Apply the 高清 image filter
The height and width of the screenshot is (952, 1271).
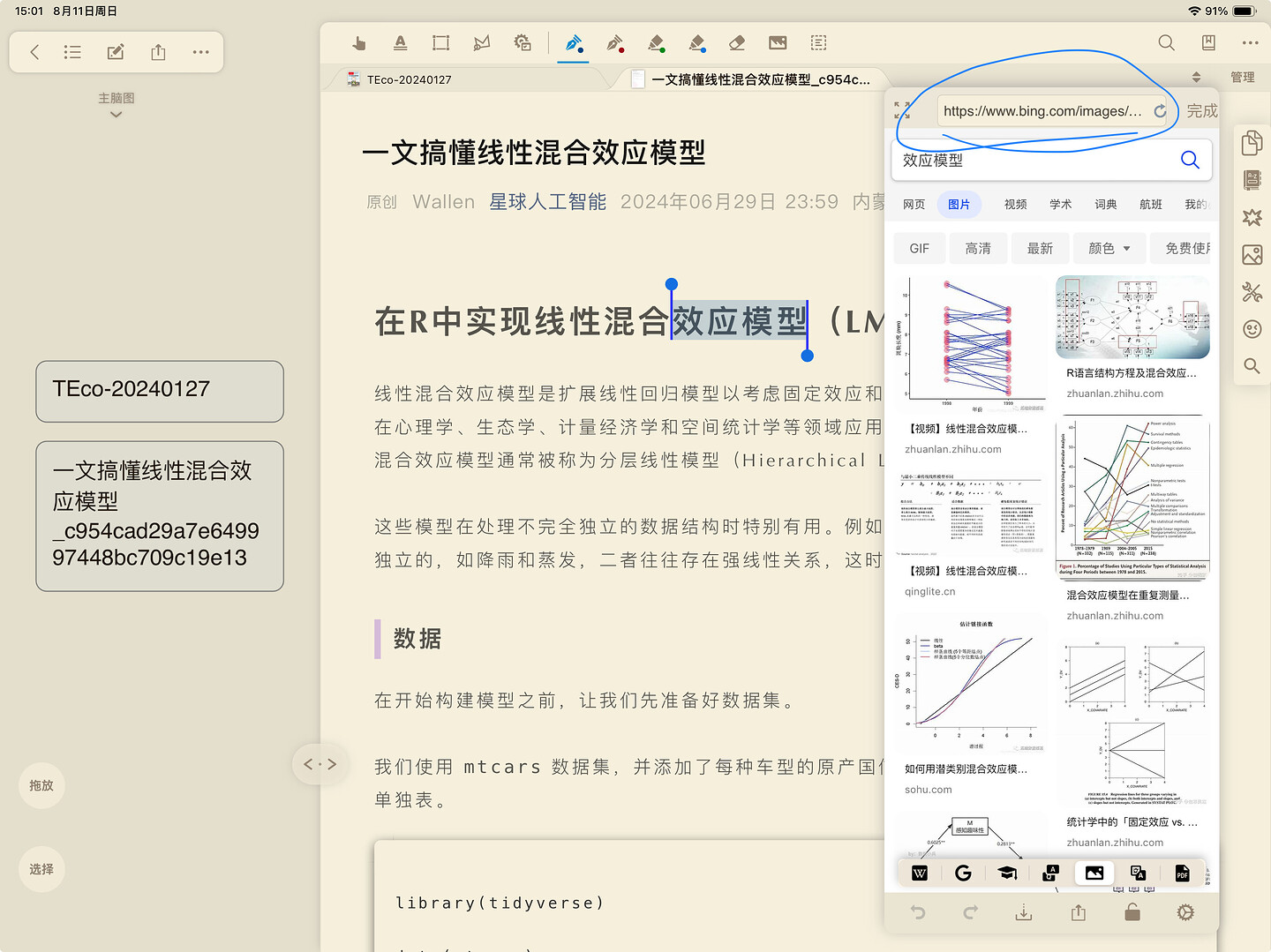pyautogui.click(x=978, y=249)
